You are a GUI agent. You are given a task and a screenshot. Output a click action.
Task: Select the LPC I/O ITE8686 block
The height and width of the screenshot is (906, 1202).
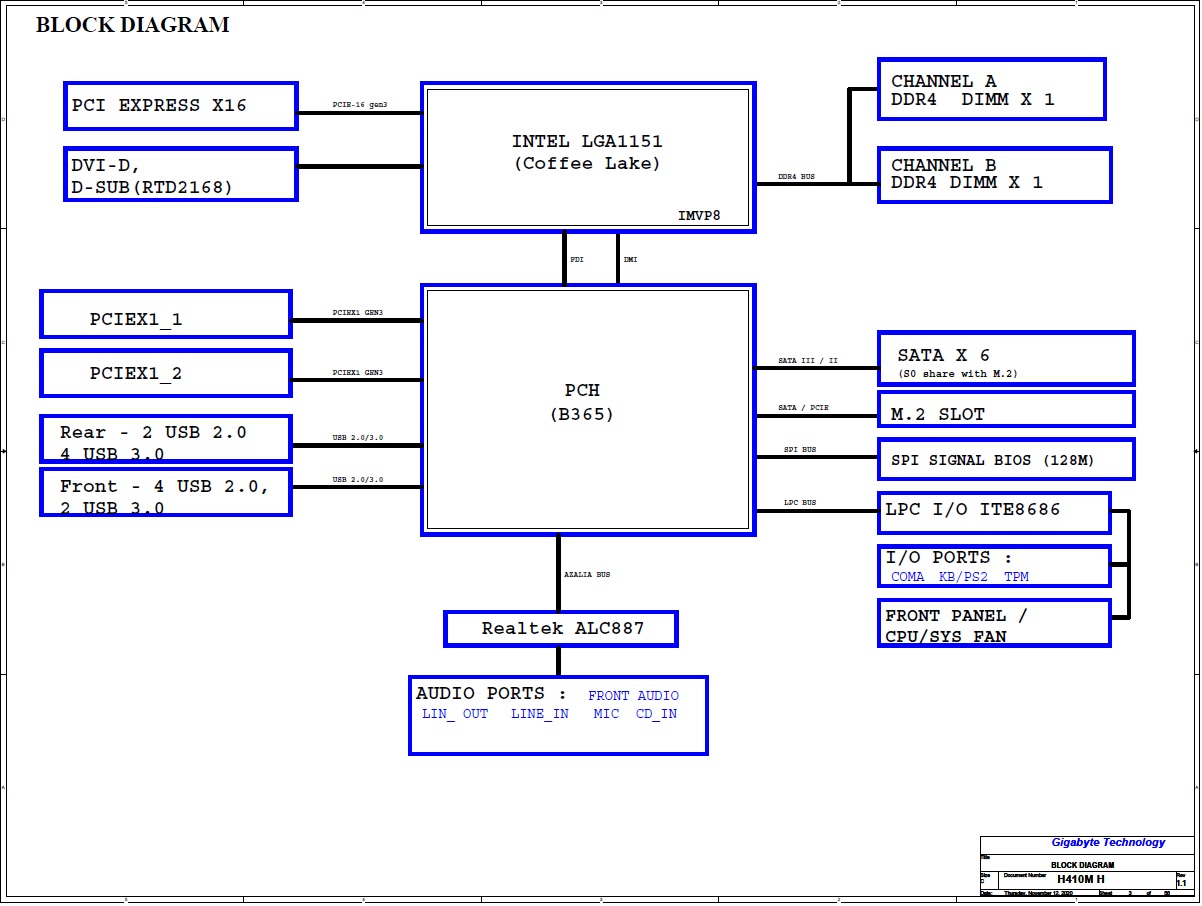pos(994,513)
